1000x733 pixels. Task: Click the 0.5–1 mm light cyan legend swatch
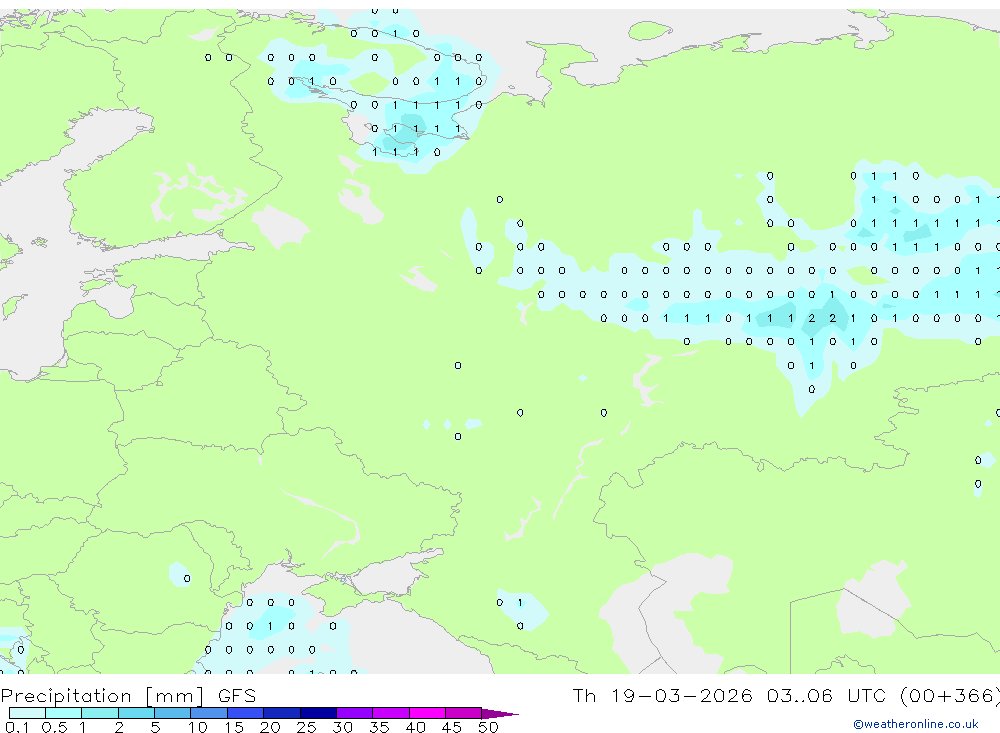[x=64, y=713]
